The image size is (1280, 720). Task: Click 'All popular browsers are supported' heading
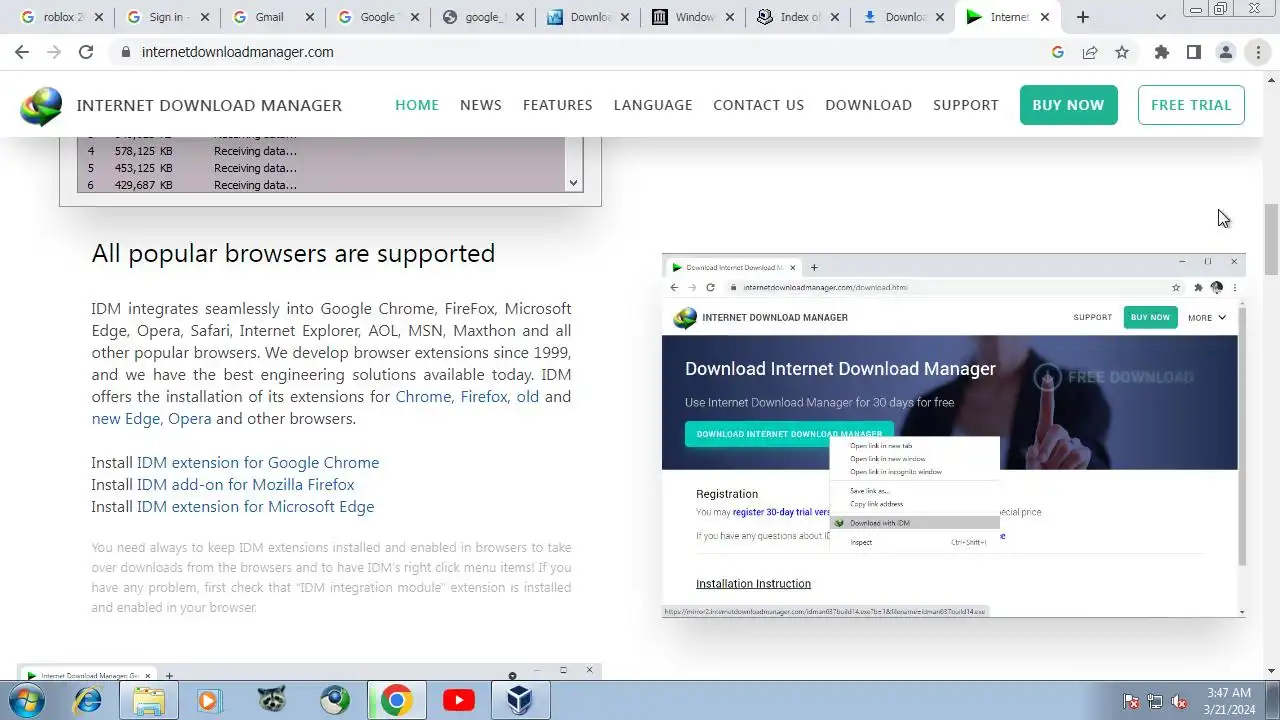(293, 254)
